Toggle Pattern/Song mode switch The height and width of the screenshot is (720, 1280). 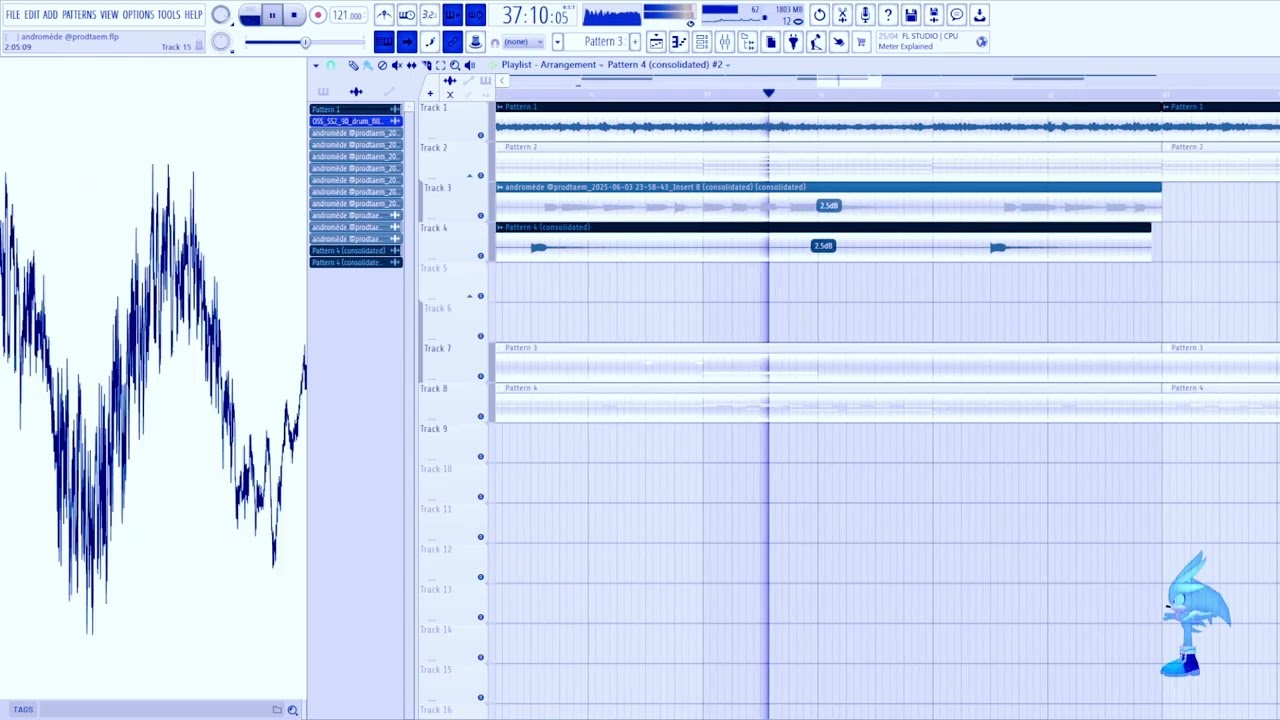pos(250,15)
